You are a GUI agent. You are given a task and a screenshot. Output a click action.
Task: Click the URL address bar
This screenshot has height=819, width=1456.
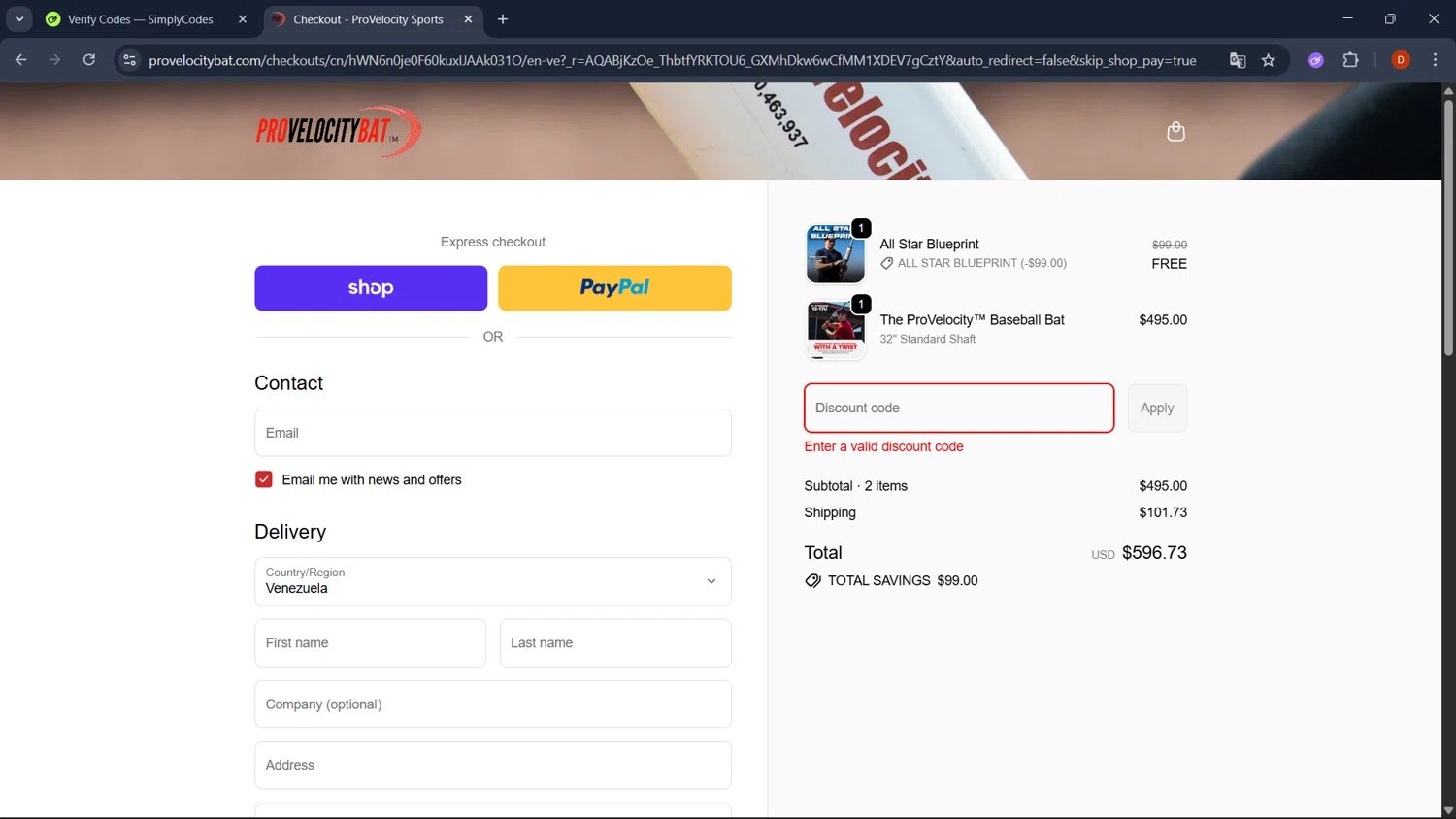(672, 60)
